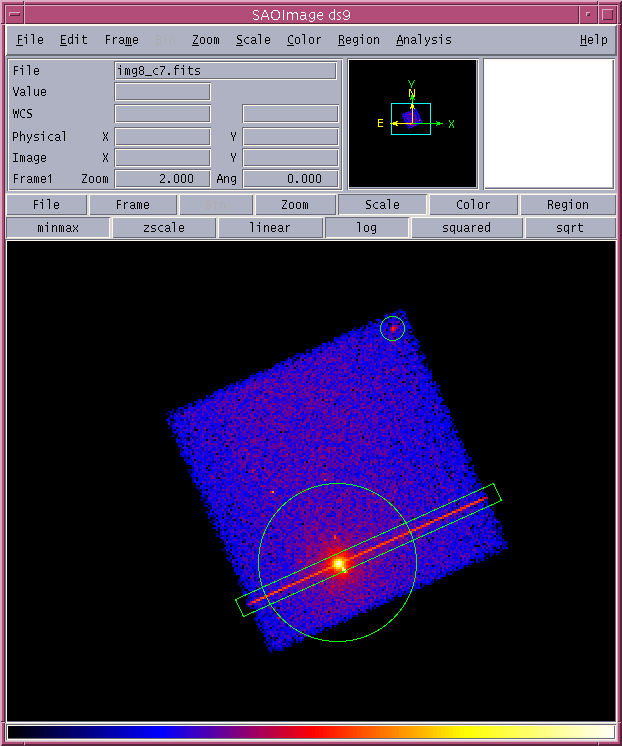
Task: Open the Analysis menu
Action: click(x=423, y=40)
